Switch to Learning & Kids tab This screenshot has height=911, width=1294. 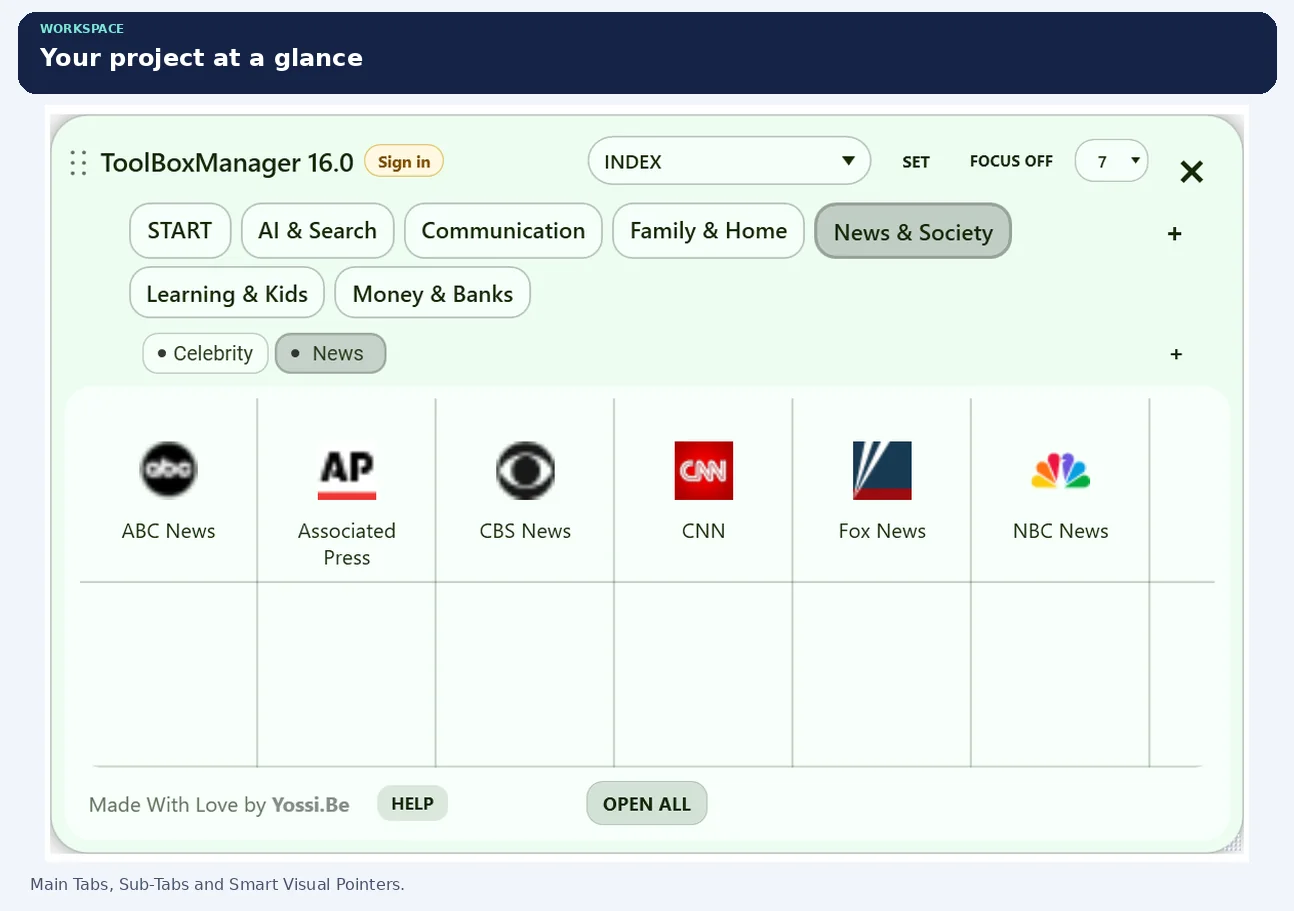[x=227, y=294]
